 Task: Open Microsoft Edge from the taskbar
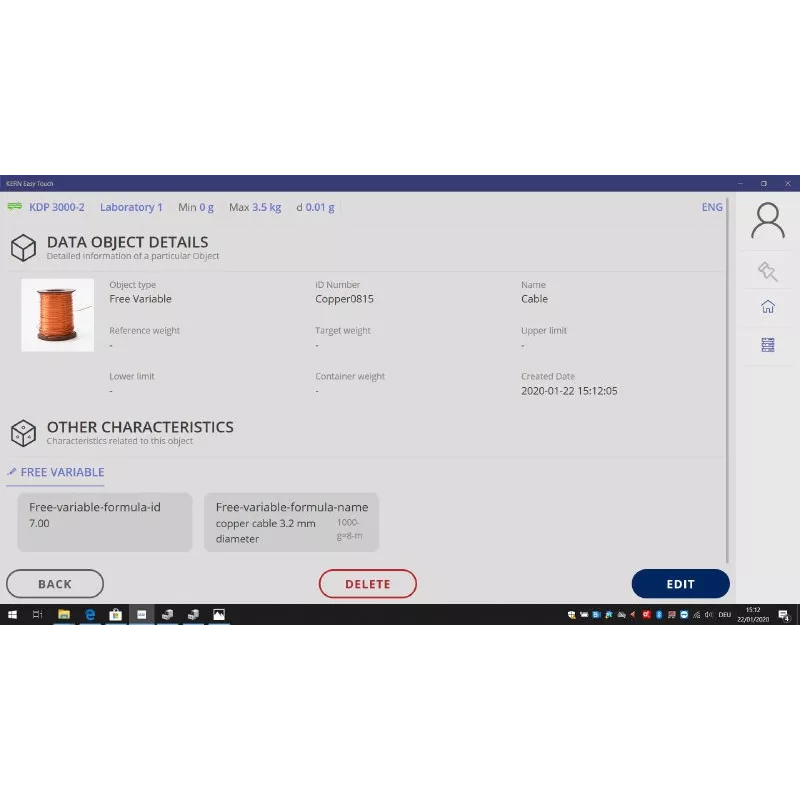tap(90, 614)
